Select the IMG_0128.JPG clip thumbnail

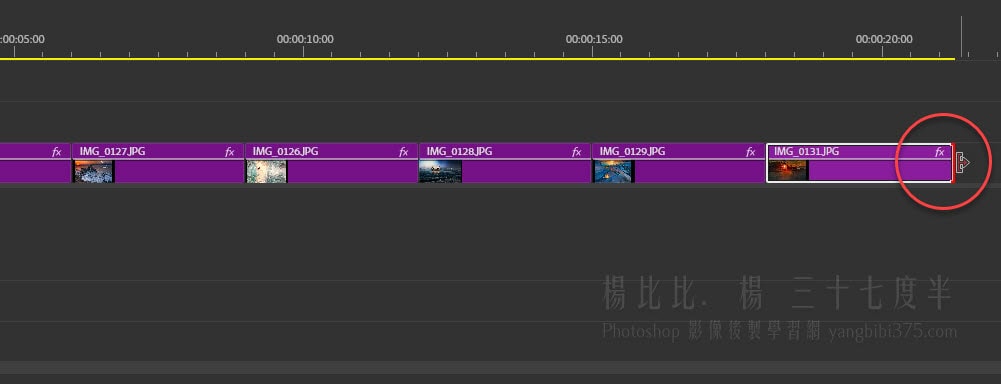click(x=440, y=171)
